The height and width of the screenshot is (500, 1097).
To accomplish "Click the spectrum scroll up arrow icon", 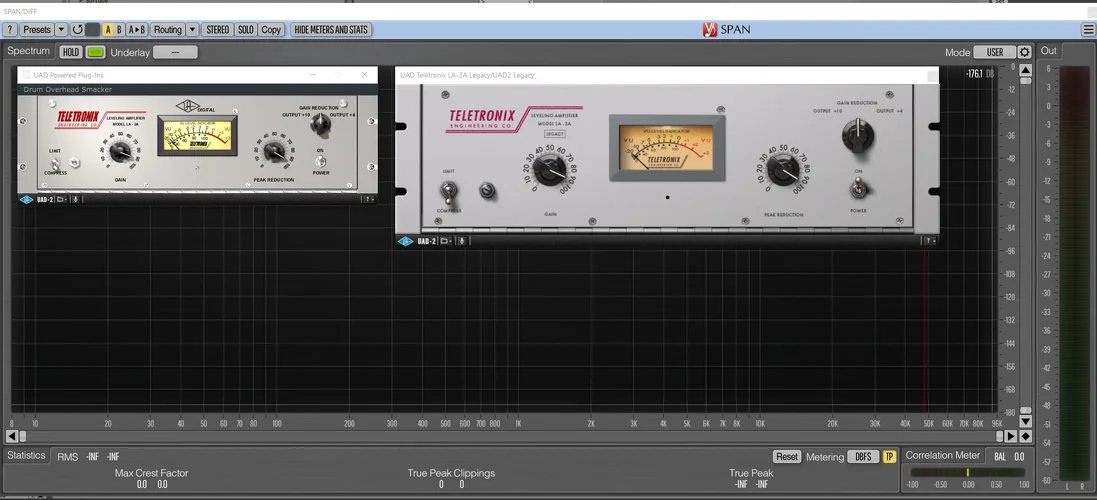I will [x=1025, y=68].
